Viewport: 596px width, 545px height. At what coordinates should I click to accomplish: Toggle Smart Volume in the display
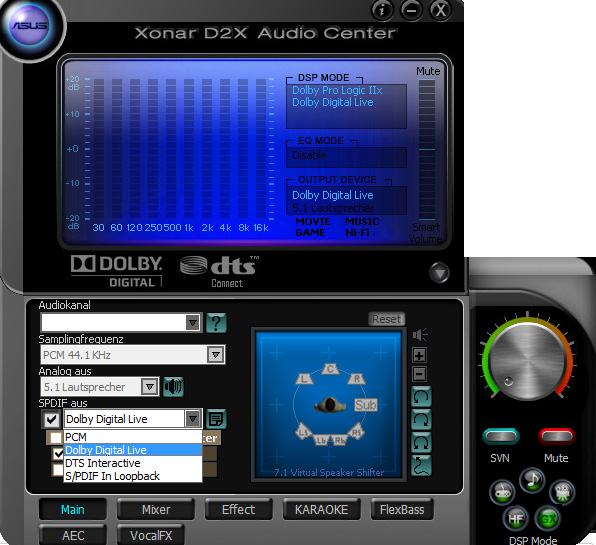pos(425,233)
